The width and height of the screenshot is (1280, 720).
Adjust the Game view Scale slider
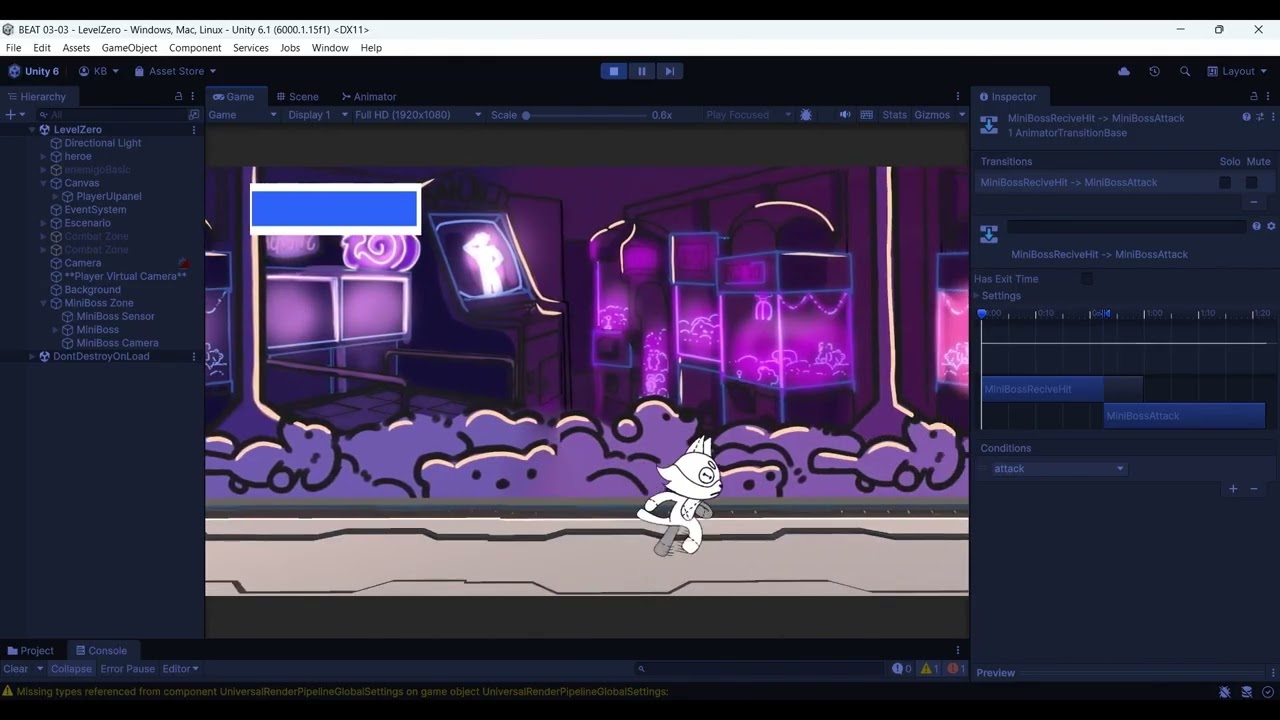585,115
